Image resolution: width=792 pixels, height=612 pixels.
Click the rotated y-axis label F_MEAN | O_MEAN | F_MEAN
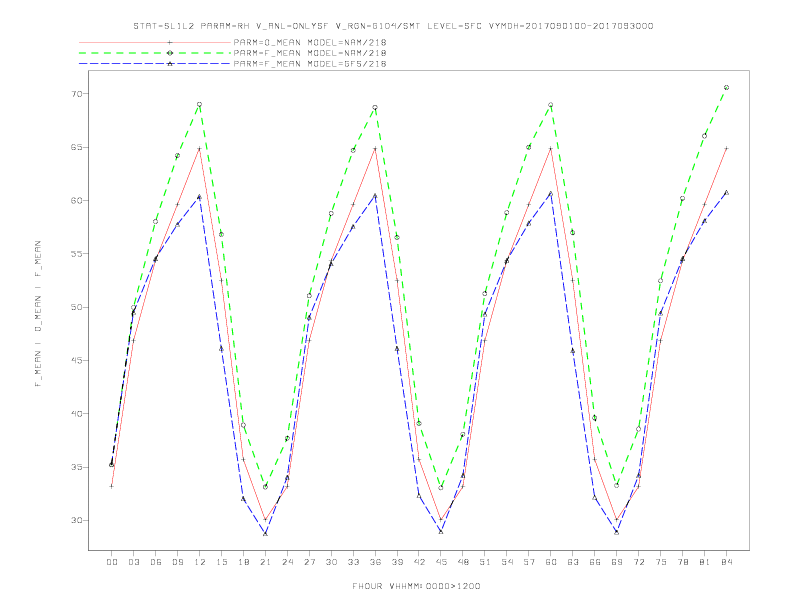click(x=38, y=314)
